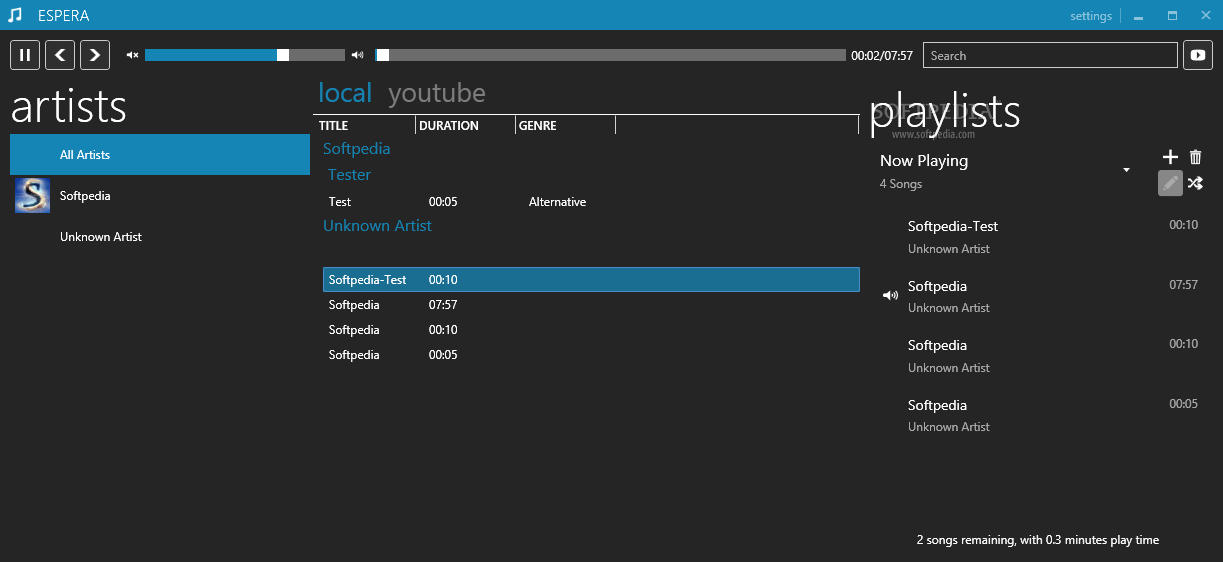Select playlist entry Softpedia 00:05

(x=1040, y=415)
